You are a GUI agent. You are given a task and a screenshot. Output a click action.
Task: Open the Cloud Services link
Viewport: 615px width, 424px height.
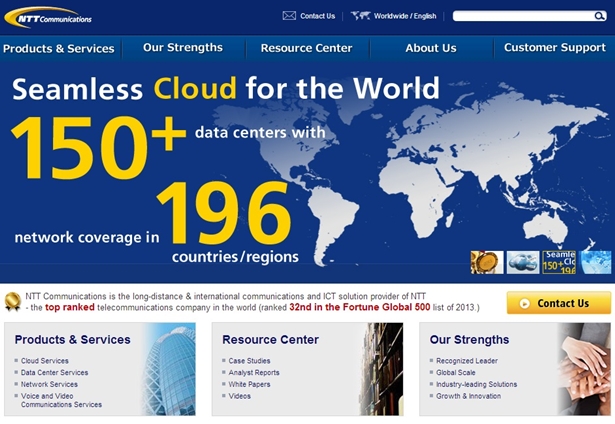click(x=45, y=360)
